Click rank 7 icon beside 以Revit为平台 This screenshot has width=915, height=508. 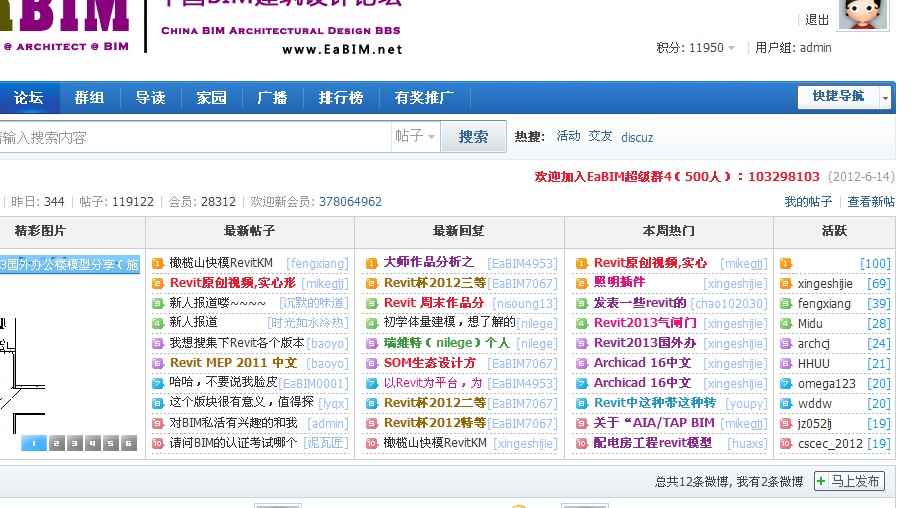[372, 384]
